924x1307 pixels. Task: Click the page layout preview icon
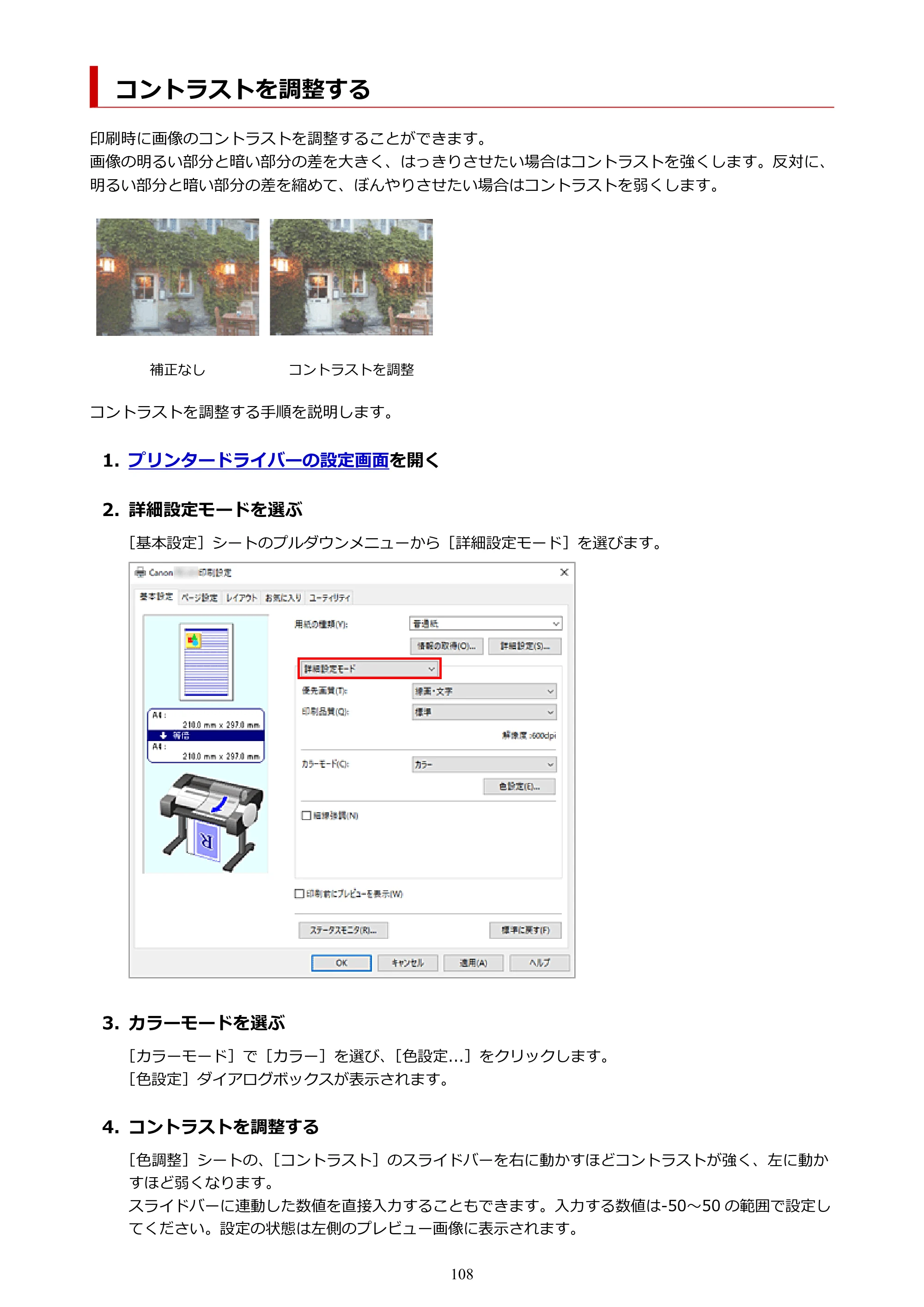tap(206, 662)
